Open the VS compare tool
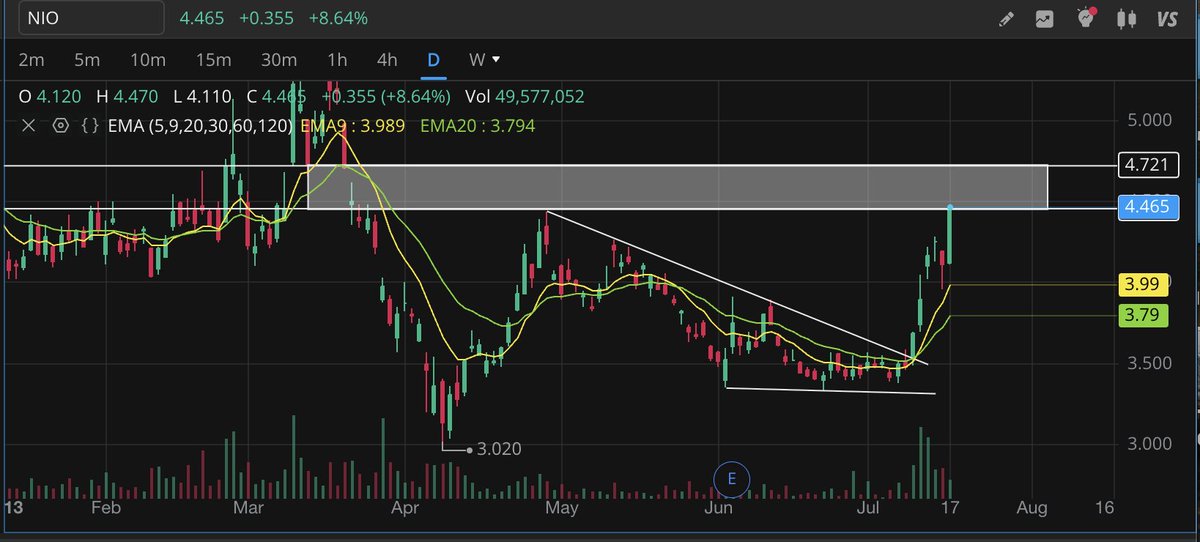 (1166, 18)
